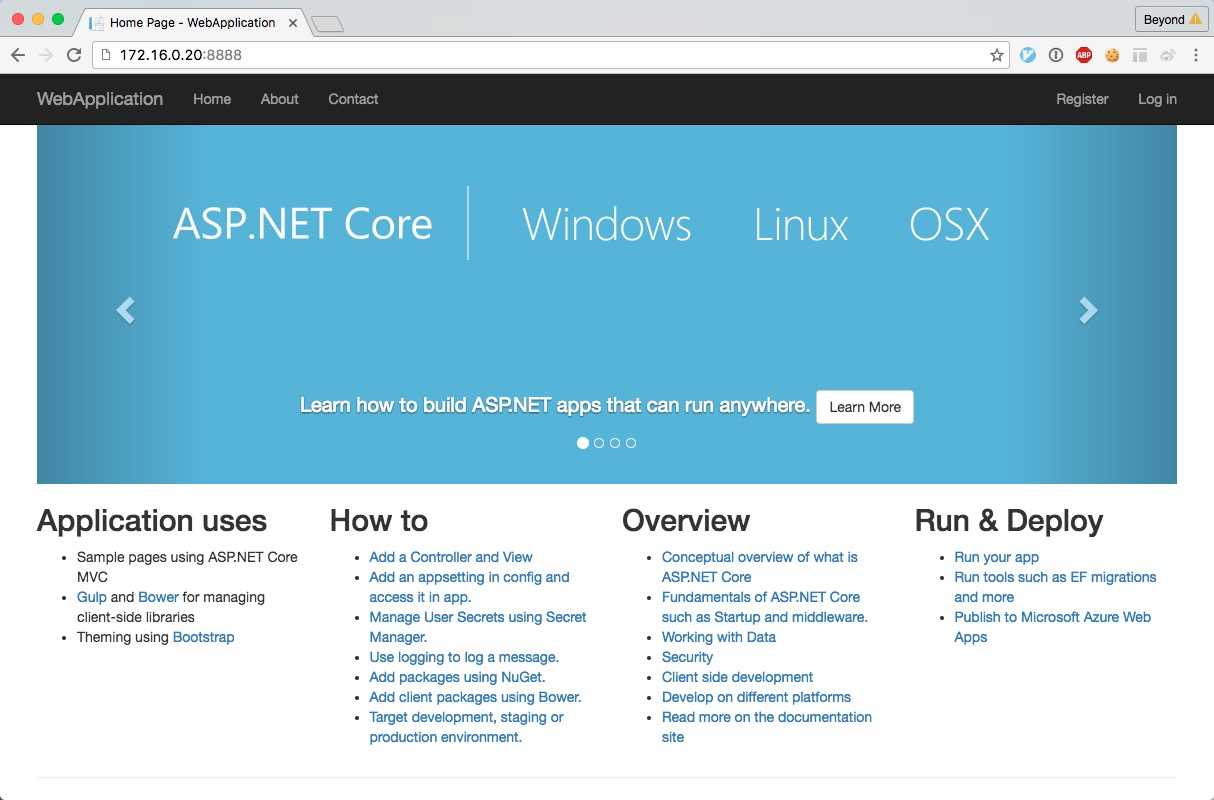The height and width of the screenshot is (800, 1214).
Task: Open the Contact page from navbar
Action: pyautogui.click(x=353, y=99)
